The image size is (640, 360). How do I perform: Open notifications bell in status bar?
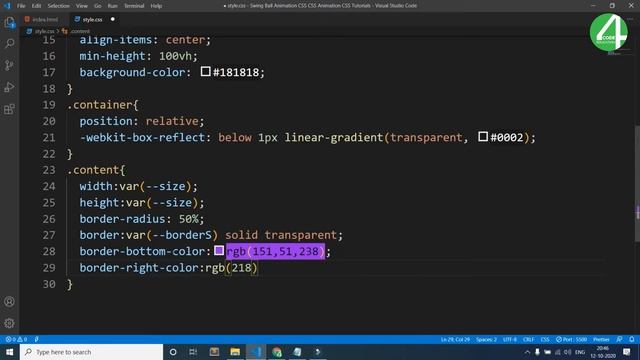(631, 339)
